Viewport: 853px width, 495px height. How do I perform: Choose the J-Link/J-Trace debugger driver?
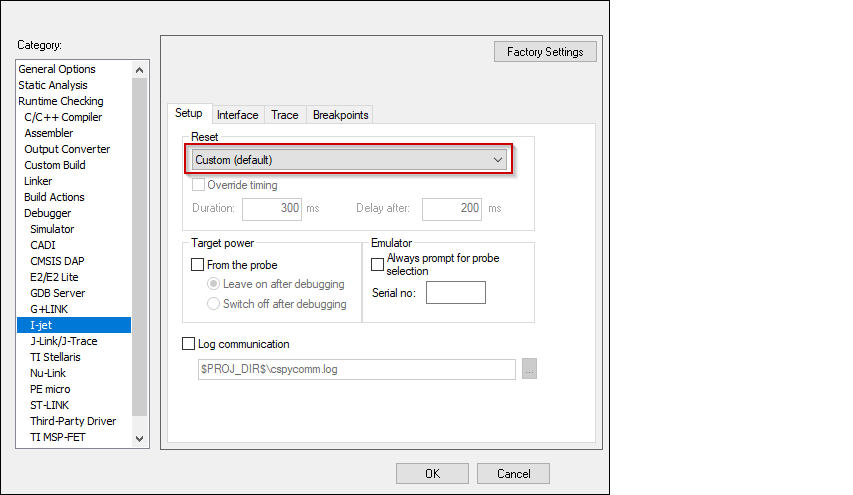click(64, 341)
